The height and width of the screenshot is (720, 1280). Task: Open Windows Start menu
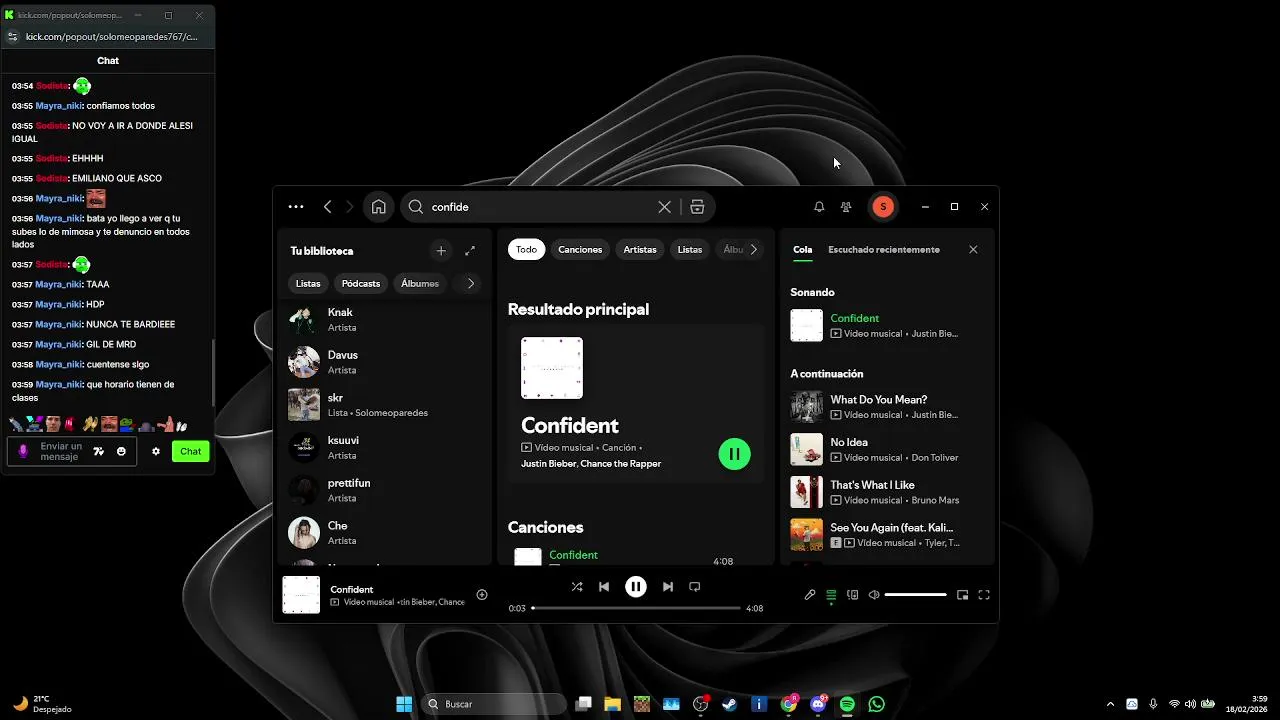404,704
